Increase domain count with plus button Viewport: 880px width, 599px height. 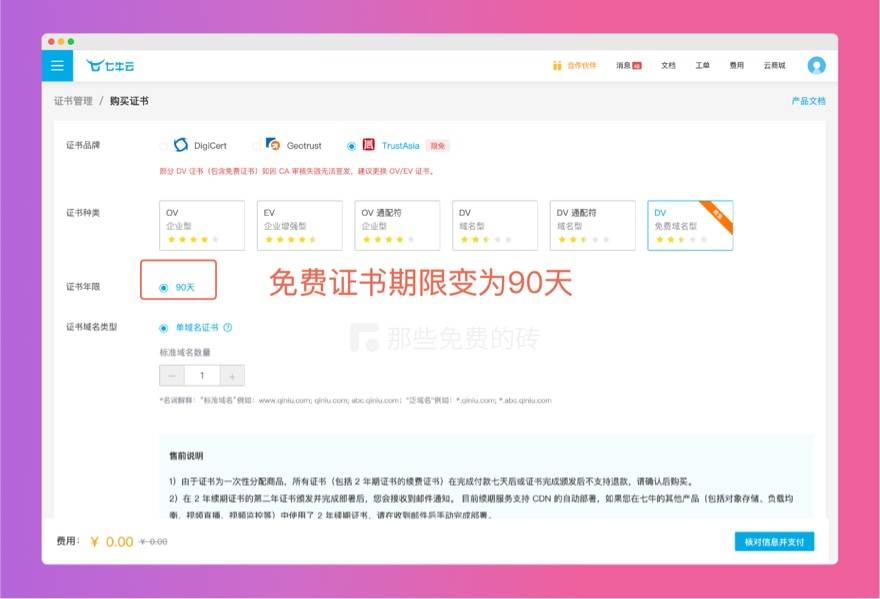232,376
